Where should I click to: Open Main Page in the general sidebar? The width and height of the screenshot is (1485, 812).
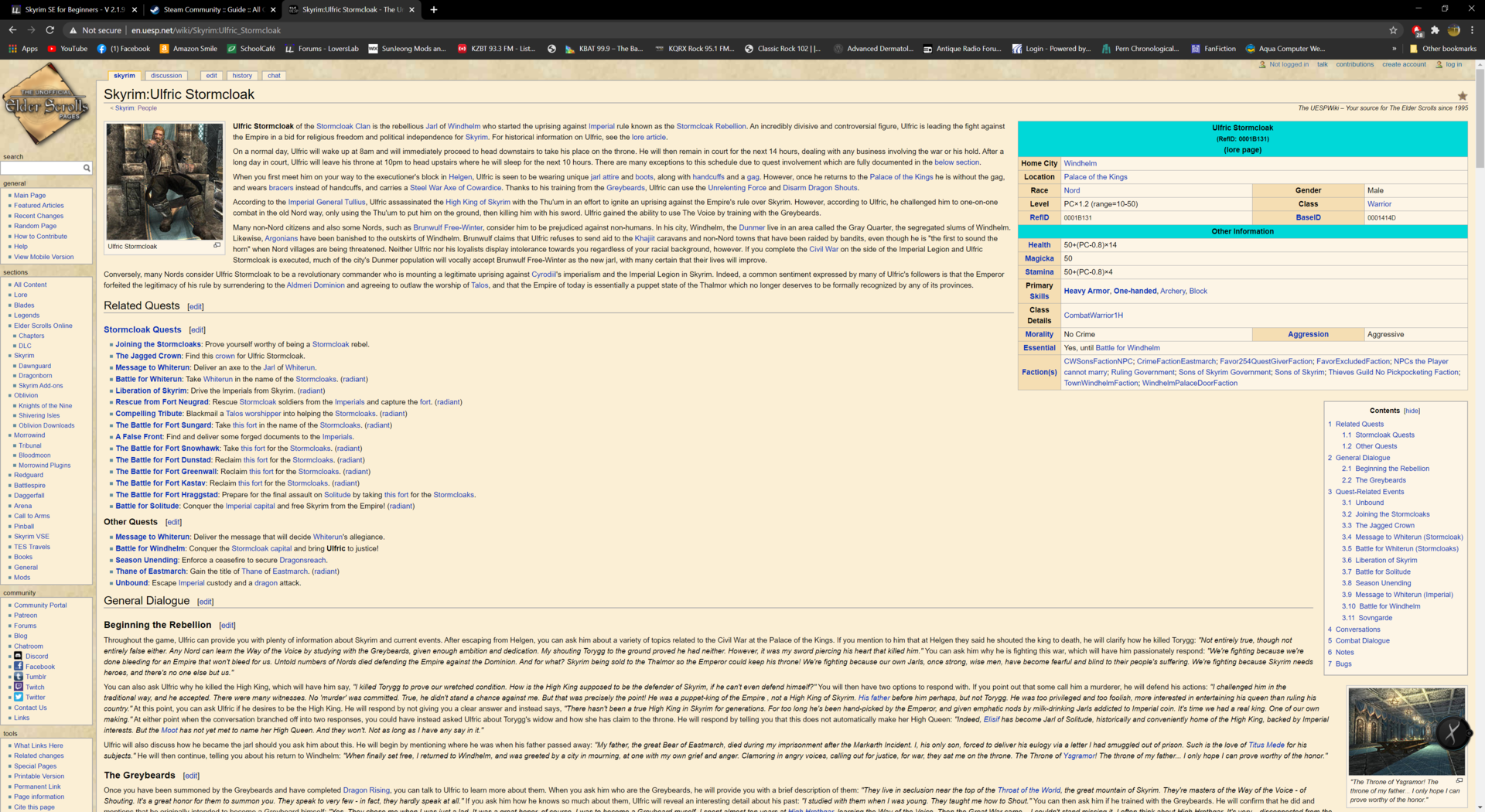29,196
